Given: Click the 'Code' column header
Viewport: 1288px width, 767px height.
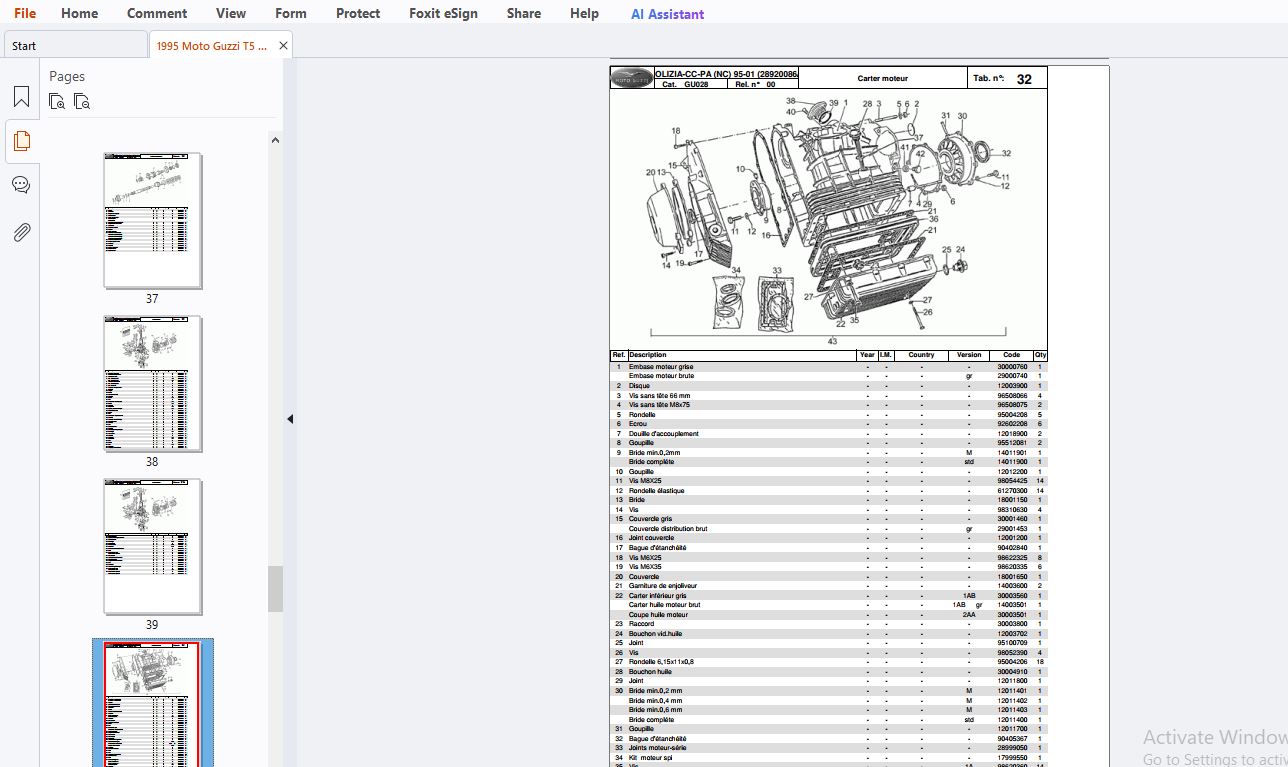Looking at the screenshot, I should coord(1011,355).
